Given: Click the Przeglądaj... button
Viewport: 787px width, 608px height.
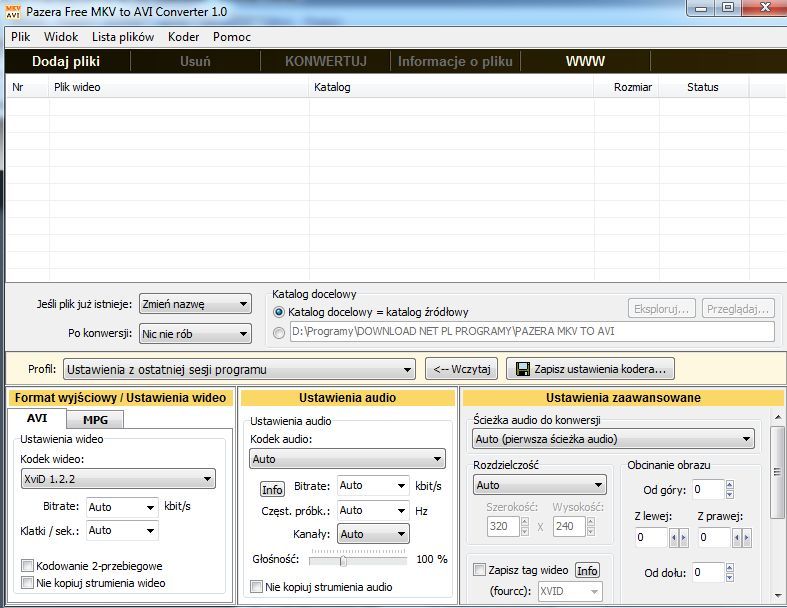Looking at the screenshot, I should point(738,309).
